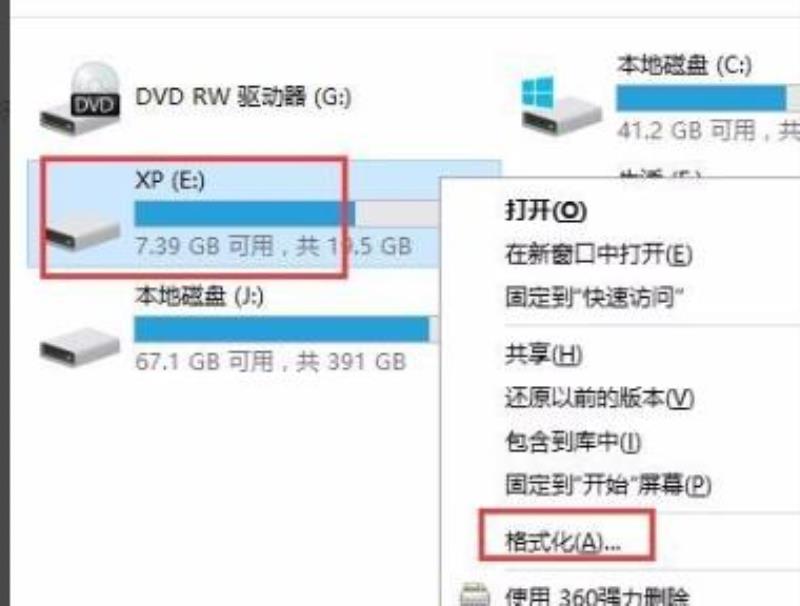Click 格式化(A)... to format the drive
Image resolution: width=800 pixels, height=606 pixels.
click(x=562, y=541)
